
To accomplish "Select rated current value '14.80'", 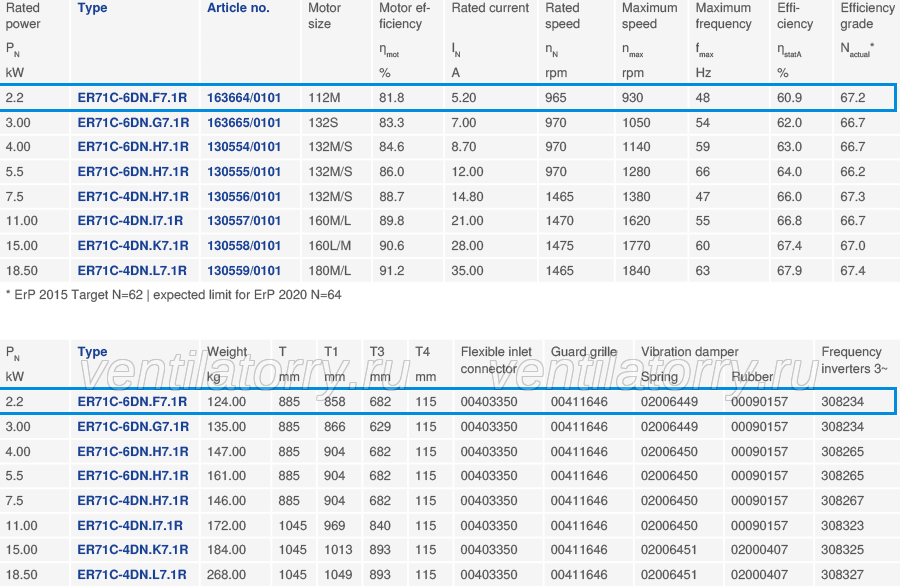I will coord(467,196).
